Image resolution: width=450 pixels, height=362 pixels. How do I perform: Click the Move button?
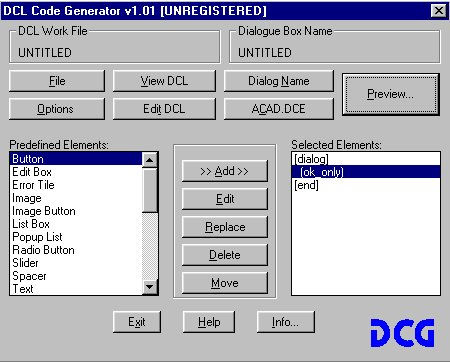[225, 283]
